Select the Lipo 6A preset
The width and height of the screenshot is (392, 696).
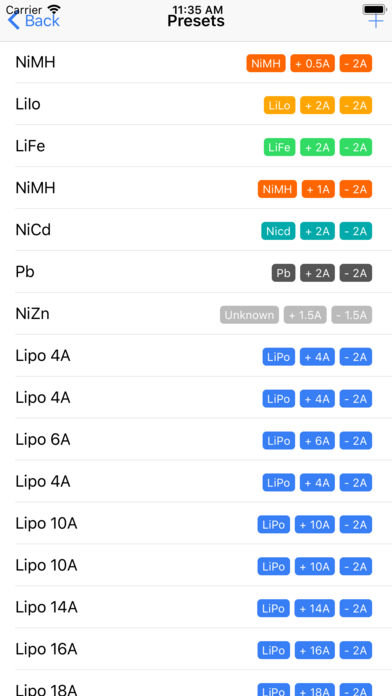point(196,439)
